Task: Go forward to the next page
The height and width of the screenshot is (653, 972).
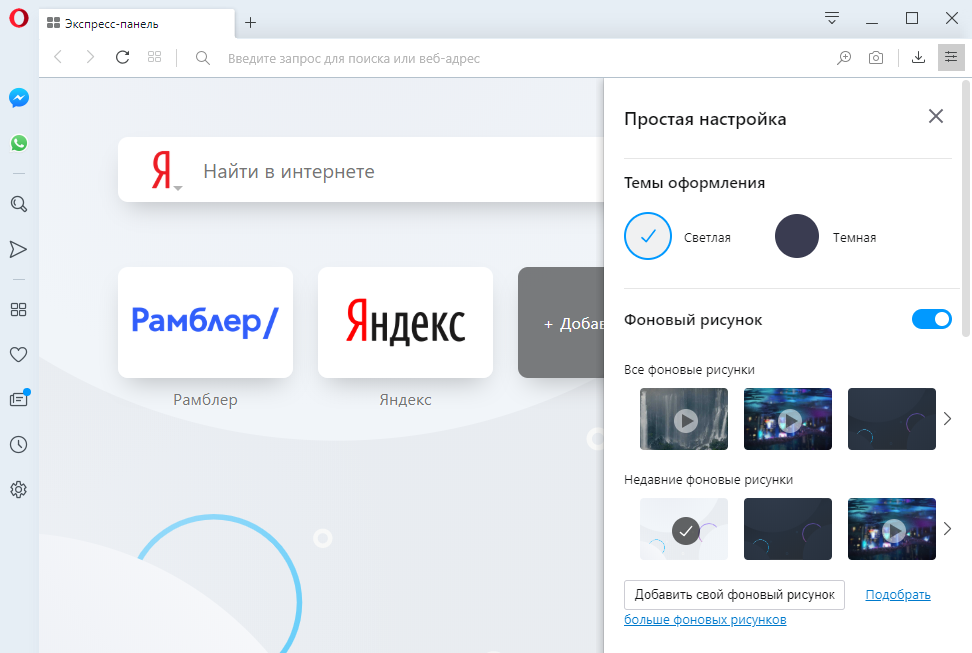Action: pos(91,58)
